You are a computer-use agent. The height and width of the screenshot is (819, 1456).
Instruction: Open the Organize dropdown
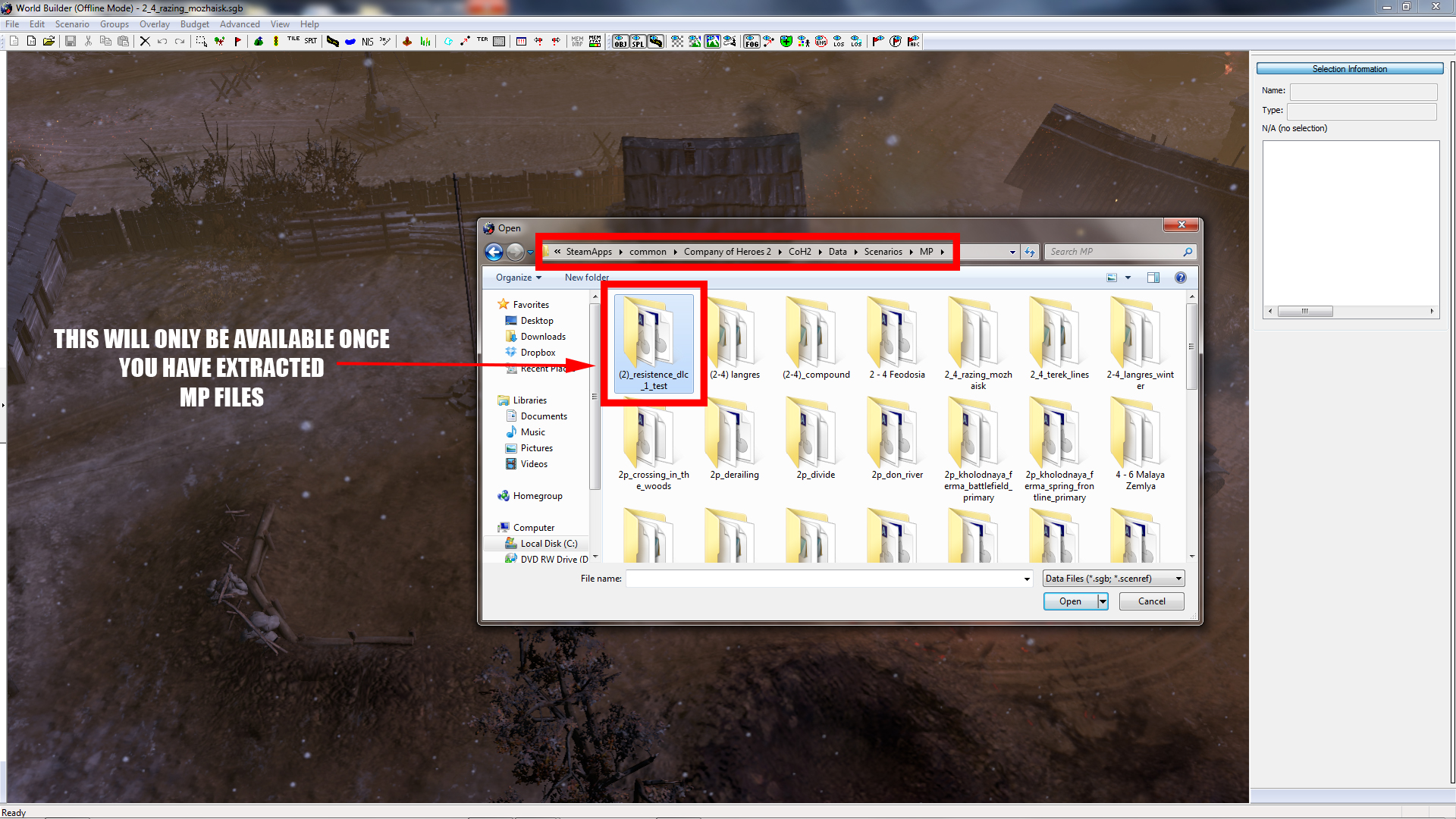(x=519, y=278)
